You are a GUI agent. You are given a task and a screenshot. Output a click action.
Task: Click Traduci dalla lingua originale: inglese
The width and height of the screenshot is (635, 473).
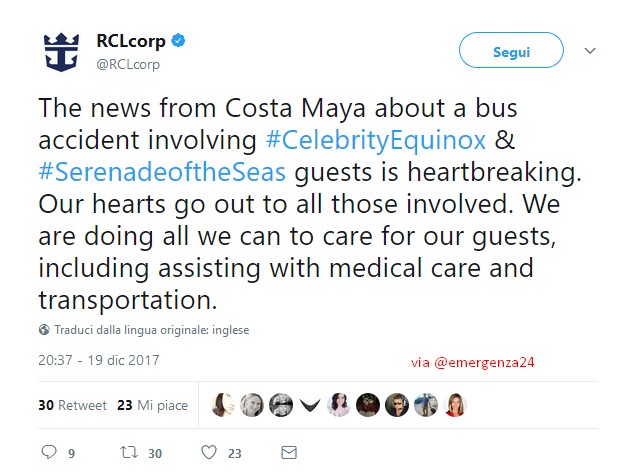(152, 330)
